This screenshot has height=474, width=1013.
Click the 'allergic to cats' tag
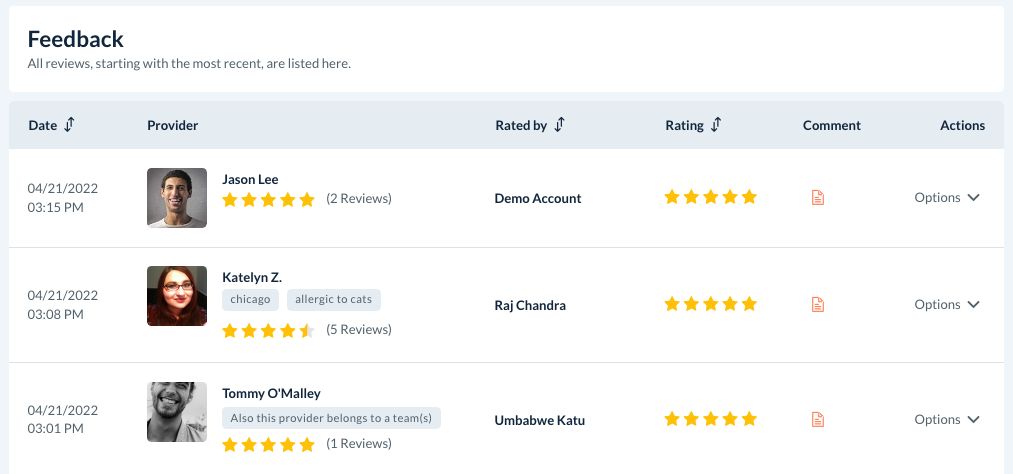(334, 299)
